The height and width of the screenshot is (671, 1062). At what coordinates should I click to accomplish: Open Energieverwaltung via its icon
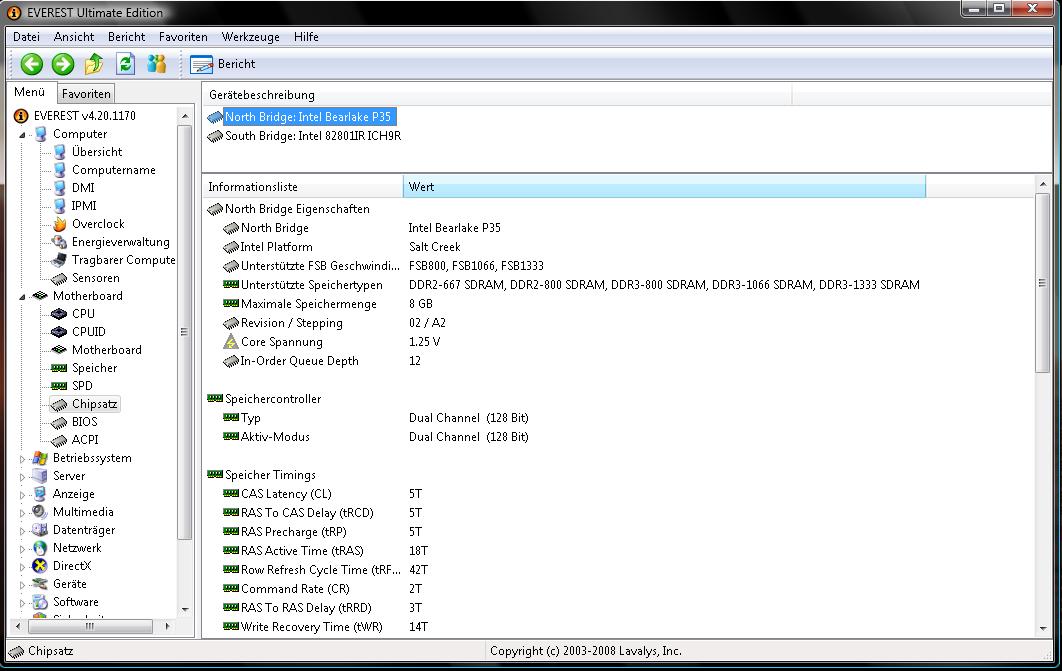click(60, 242)
